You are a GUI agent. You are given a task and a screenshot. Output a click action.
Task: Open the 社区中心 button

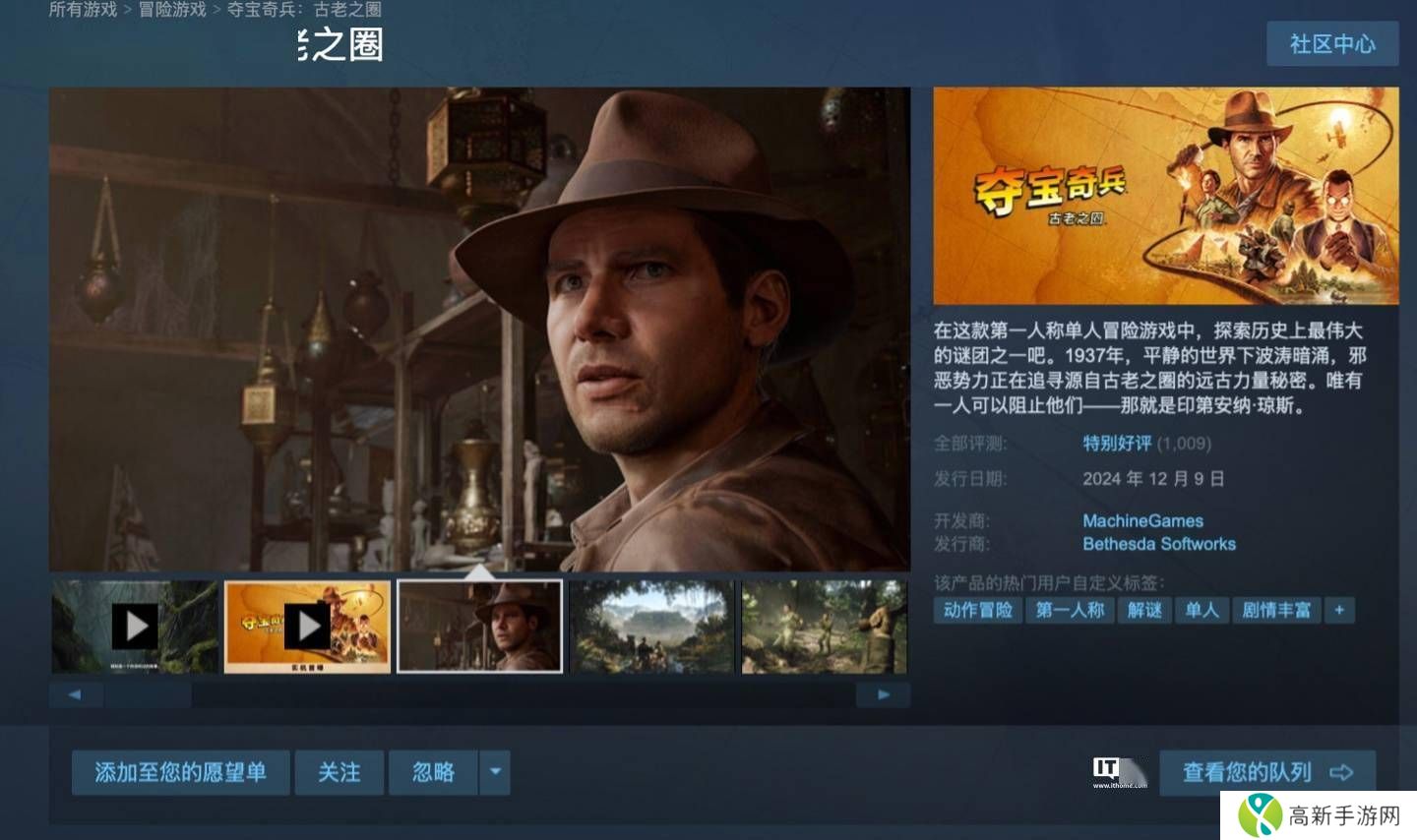(1332, 44)
